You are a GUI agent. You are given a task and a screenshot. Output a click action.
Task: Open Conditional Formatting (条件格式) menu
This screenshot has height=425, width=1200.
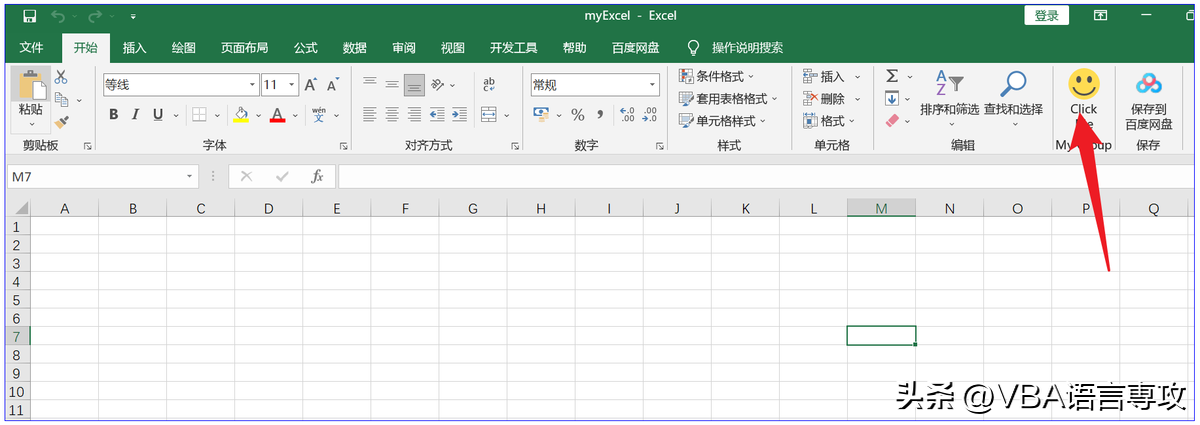(x=717, y=76)
